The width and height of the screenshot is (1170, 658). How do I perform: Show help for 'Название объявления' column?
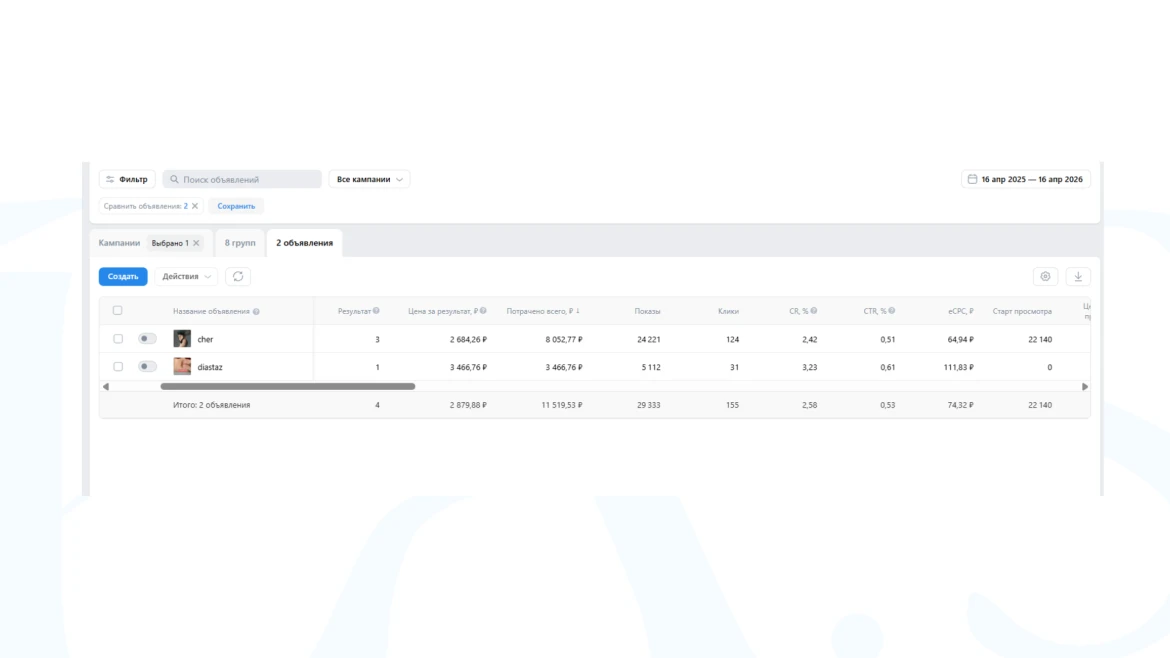pos(256,312)
